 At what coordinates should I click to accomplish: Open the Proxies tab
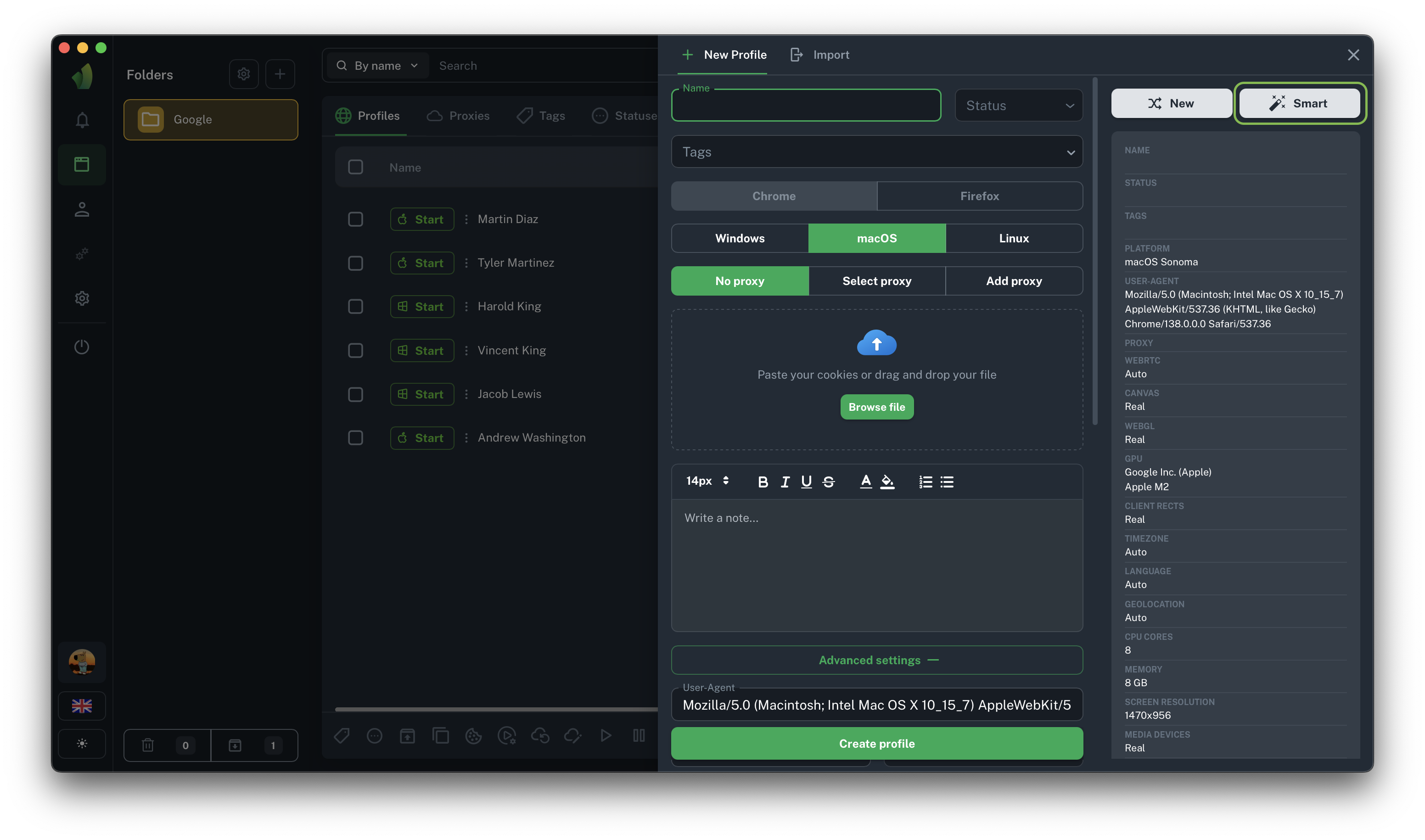458,116
